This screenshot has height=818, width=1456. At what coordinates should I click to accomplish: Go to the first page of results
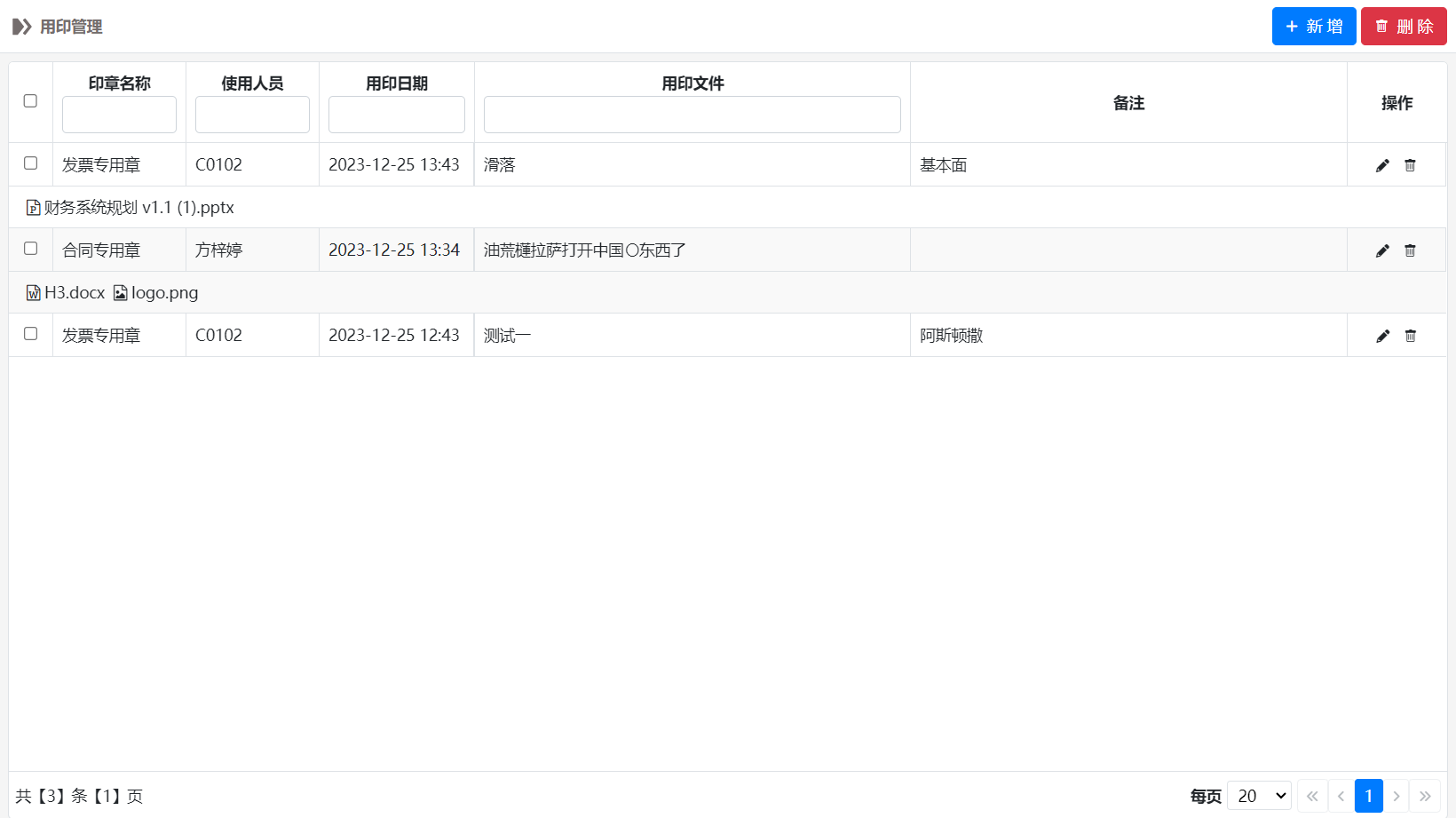coord(1312,796)
